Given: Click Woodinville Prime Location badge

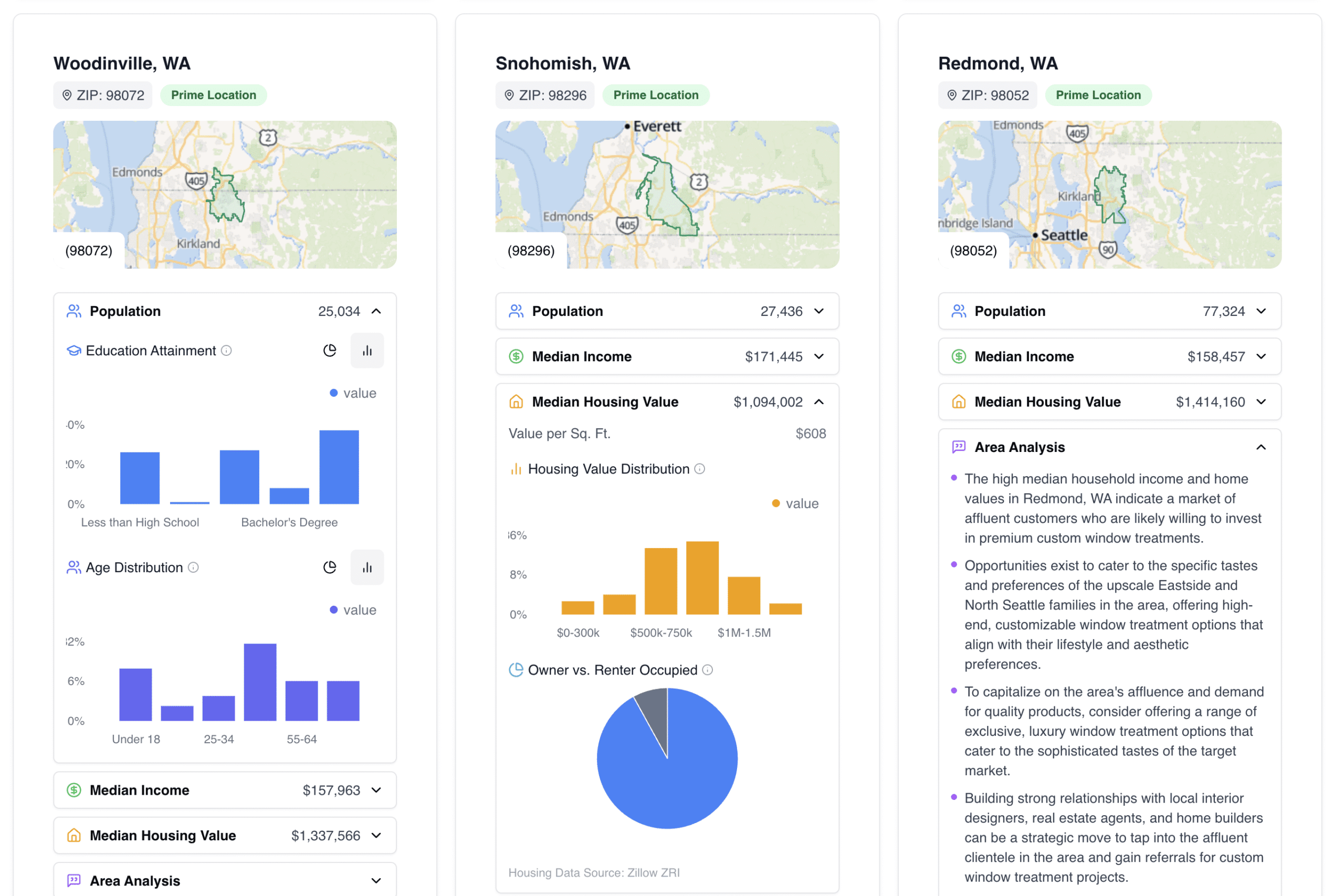Looking at the screenshot, I should [214, 96].
